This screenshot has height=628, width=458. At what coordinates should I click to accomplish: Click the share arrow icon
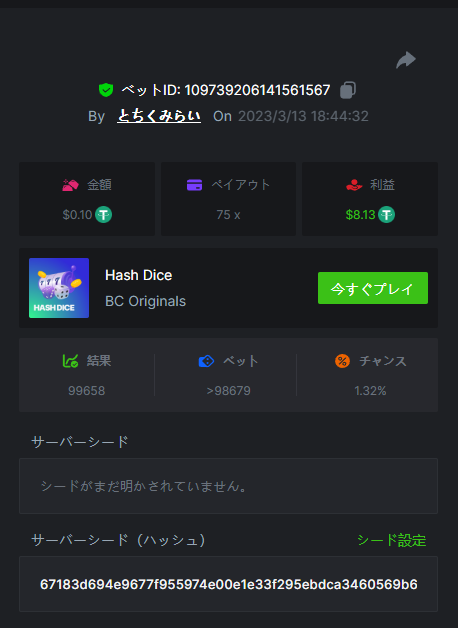click(x=406, y=60)
